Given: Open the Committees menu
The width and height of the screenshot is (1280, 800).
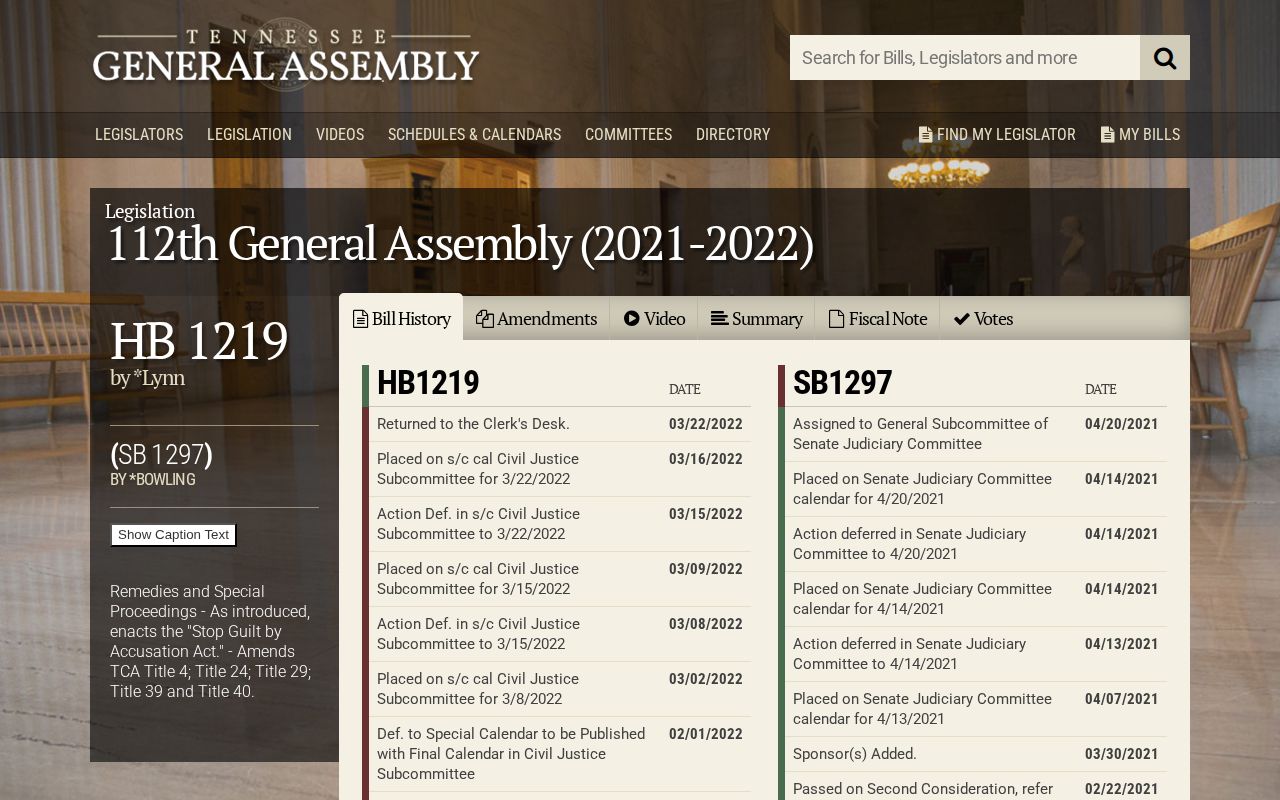Looking at the screenshot, I should tap(628, 135).
